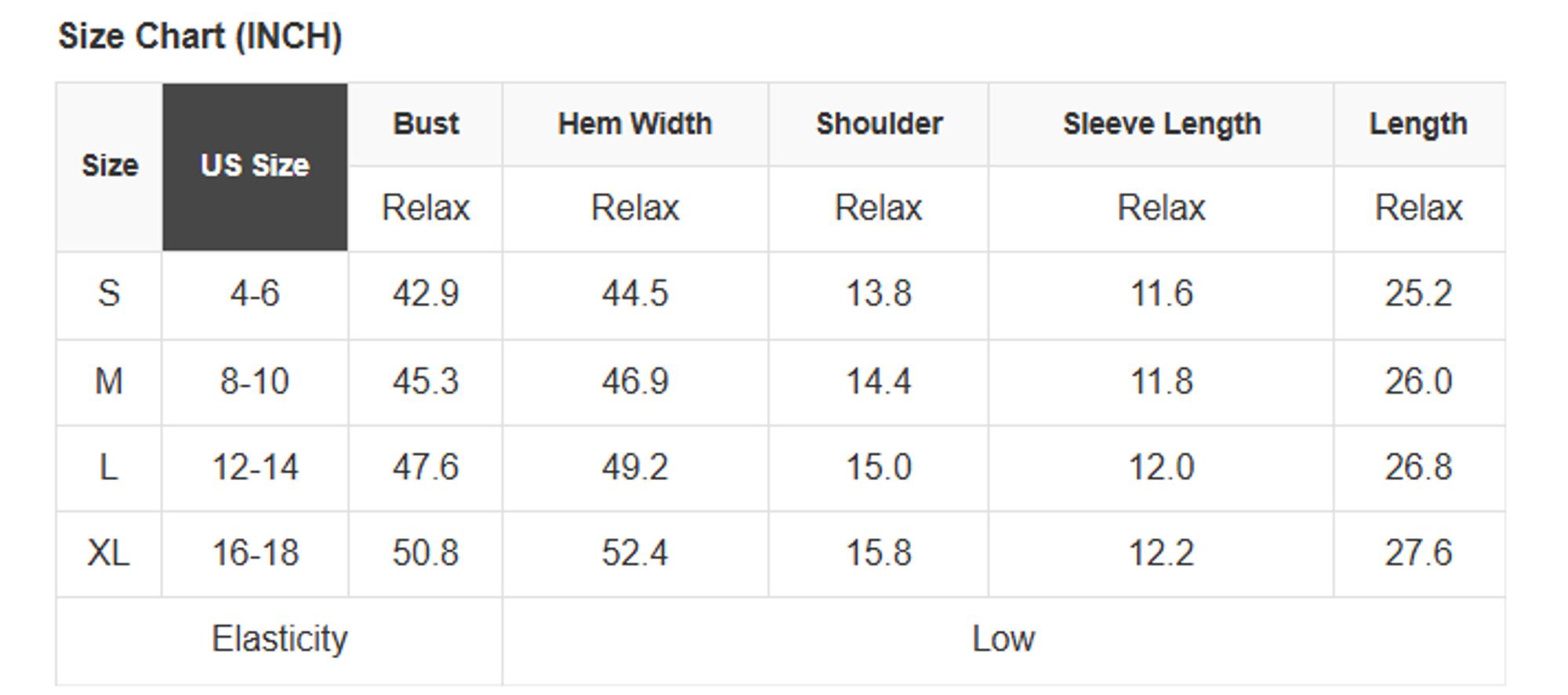Click bust value '45.3' for medium

426,382
